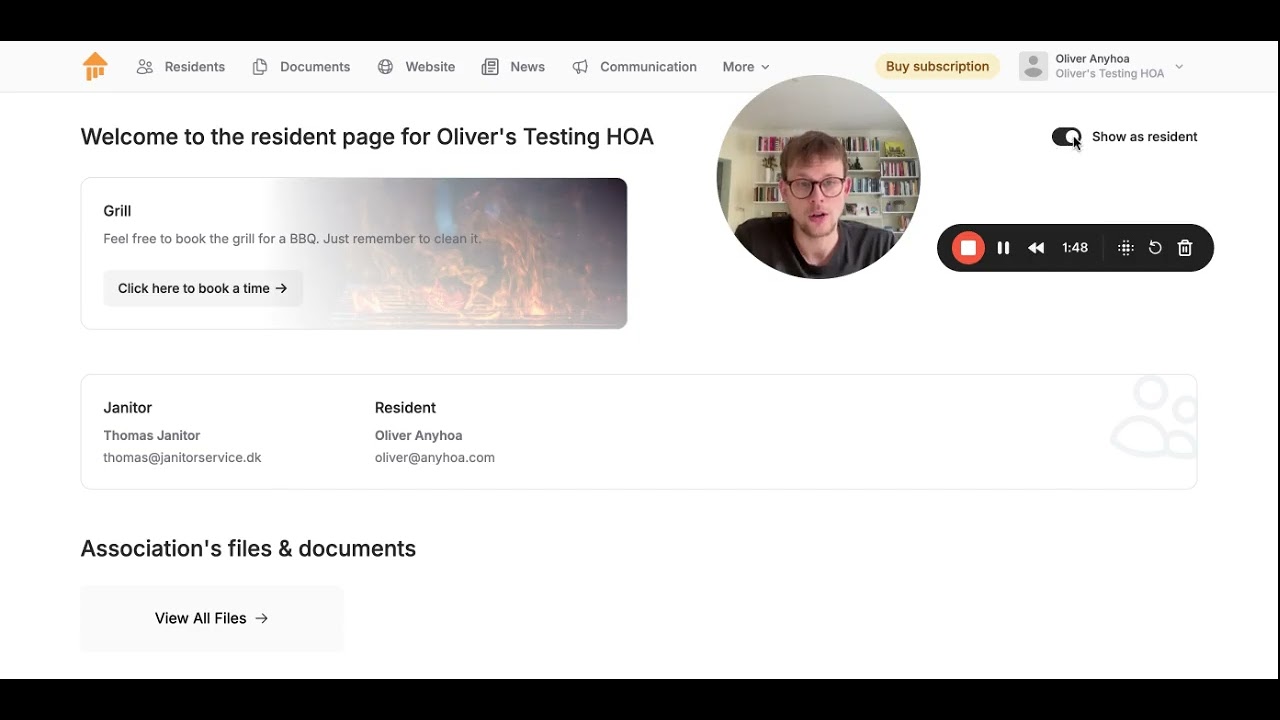Open the Residents menu item

[x=181, y=67]
